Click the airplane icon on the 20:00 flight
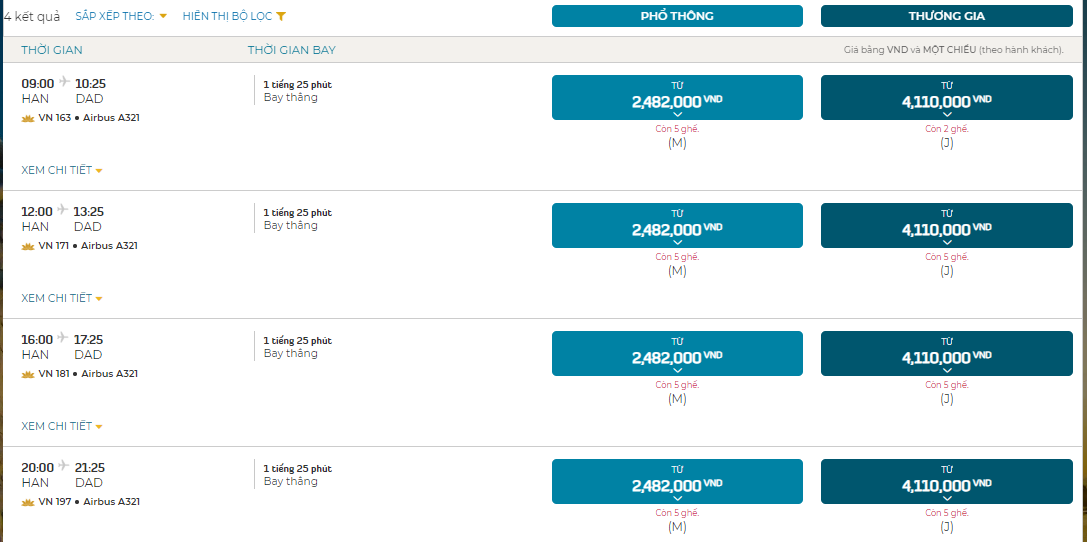Screen dimensions: 1087x542 64,466
